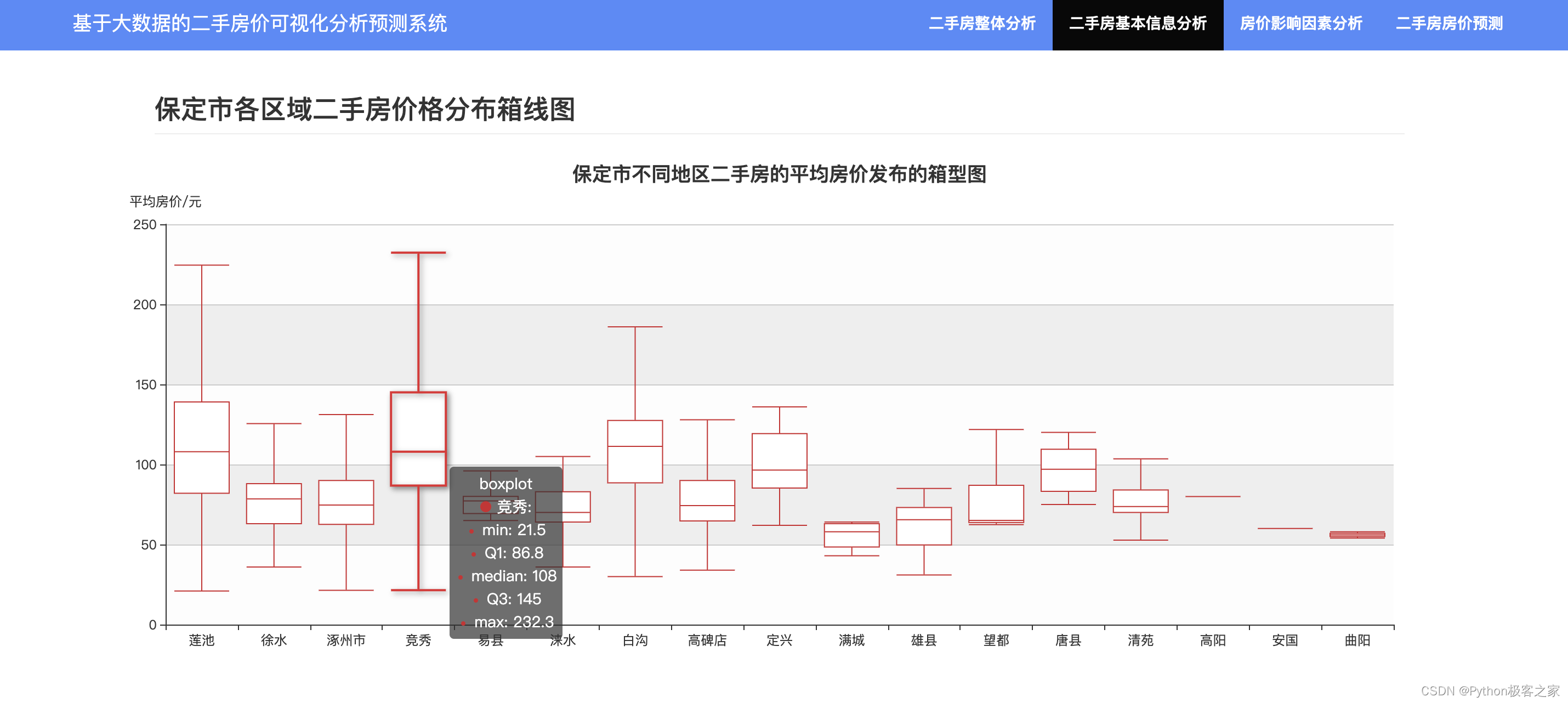Click the 曲阳 small boxplot

coord(1357,535)
